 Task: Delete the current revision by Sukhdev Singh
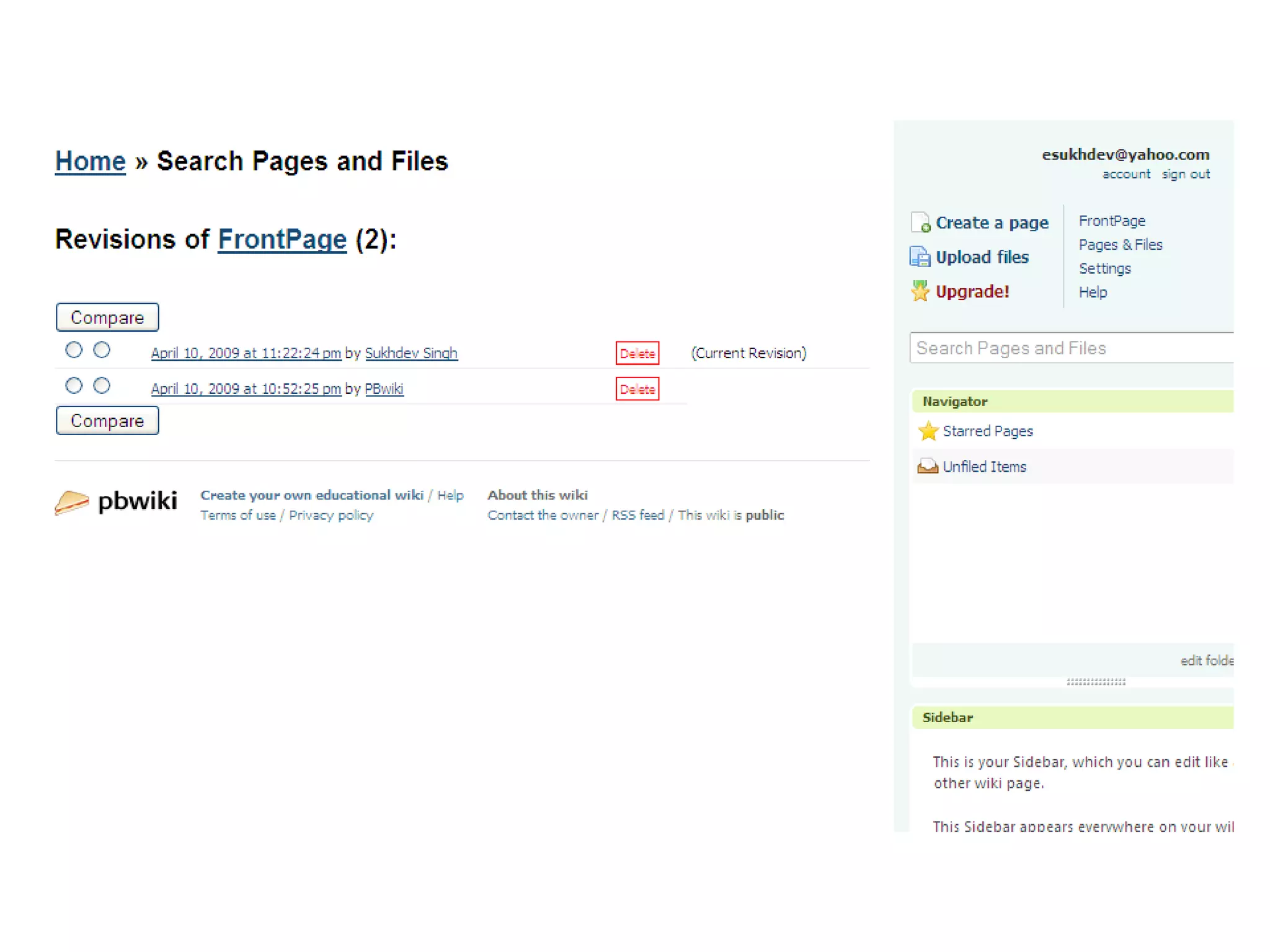[637, 353]
